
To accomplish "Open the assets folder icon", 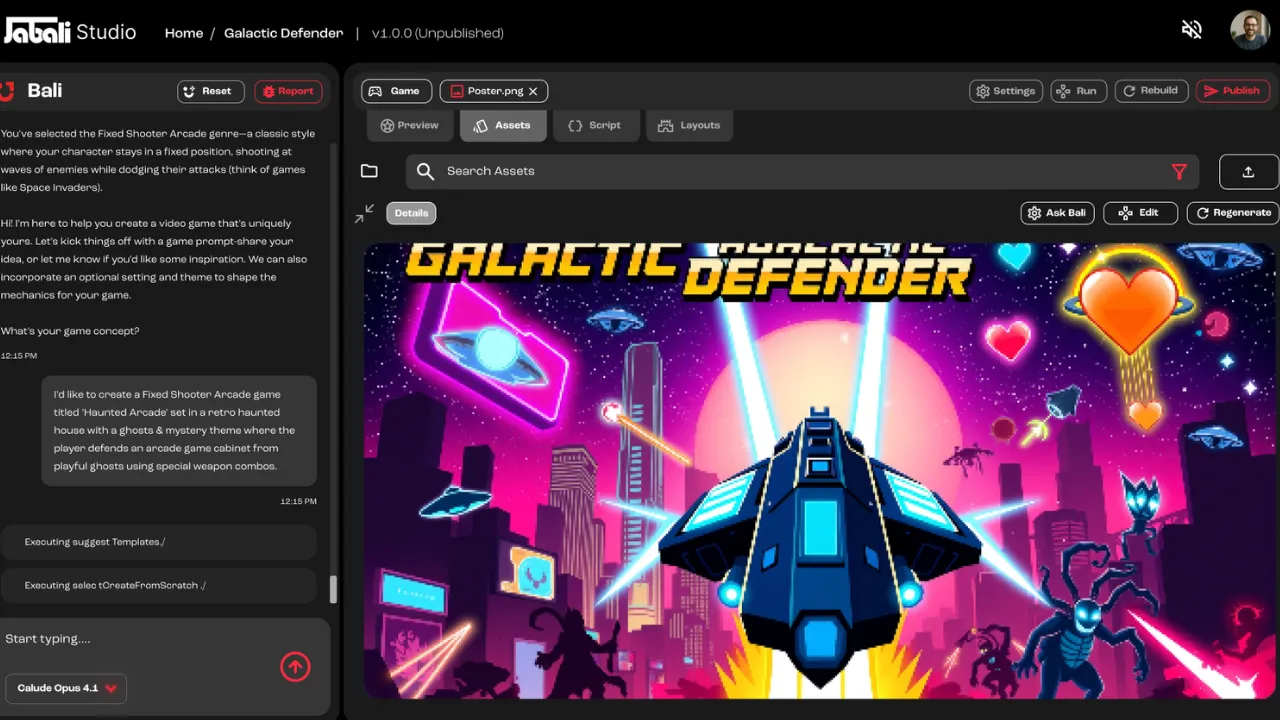I will [x=369, y=171].
